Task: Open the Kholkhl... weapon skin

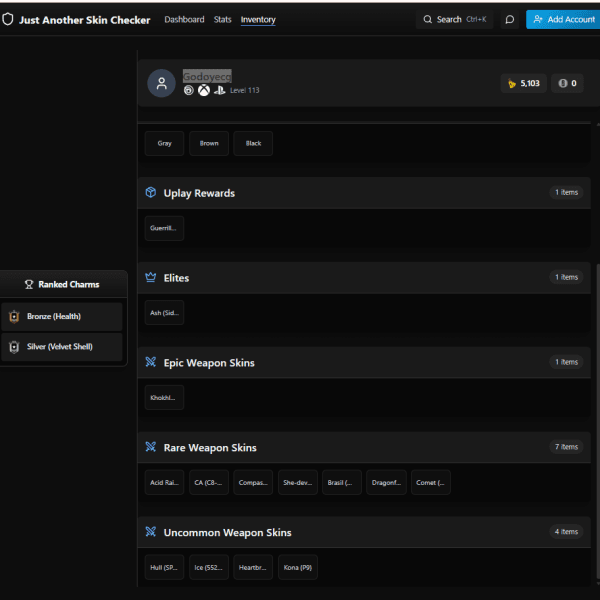Action: pos(165,398)
